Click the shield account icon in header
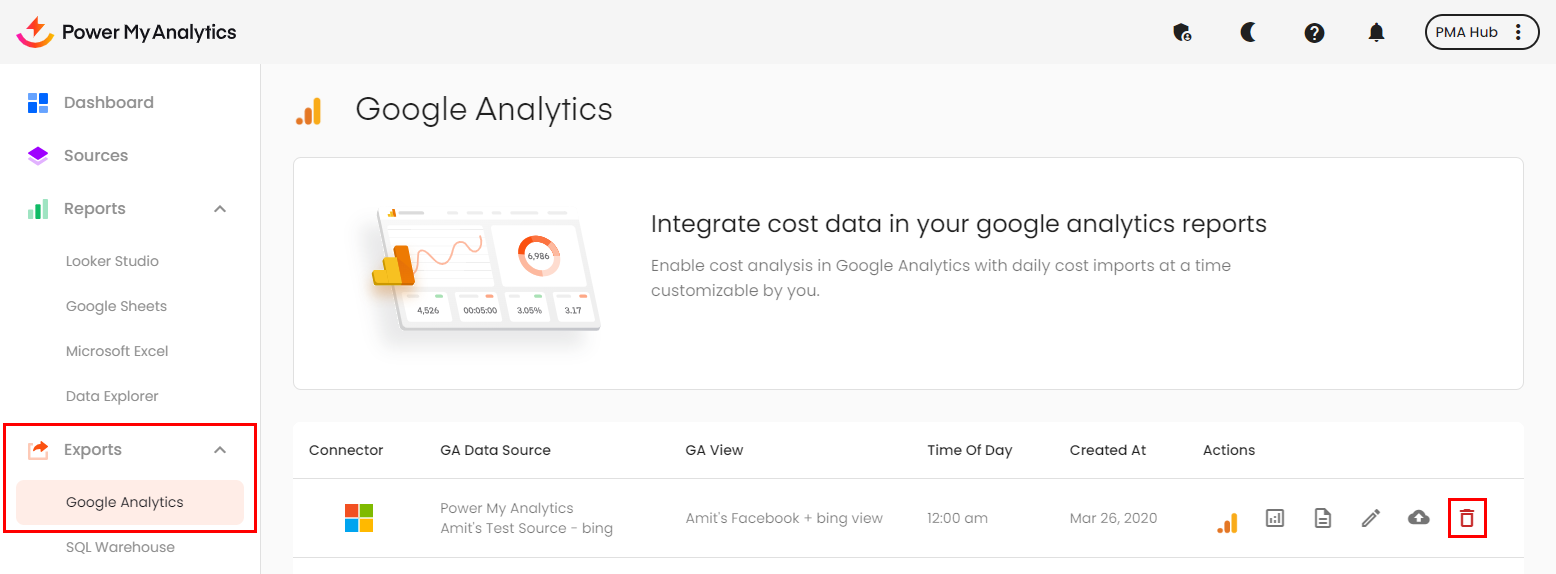The height and width of the screenshot is (574, 1556). (x=1182, y=33)
